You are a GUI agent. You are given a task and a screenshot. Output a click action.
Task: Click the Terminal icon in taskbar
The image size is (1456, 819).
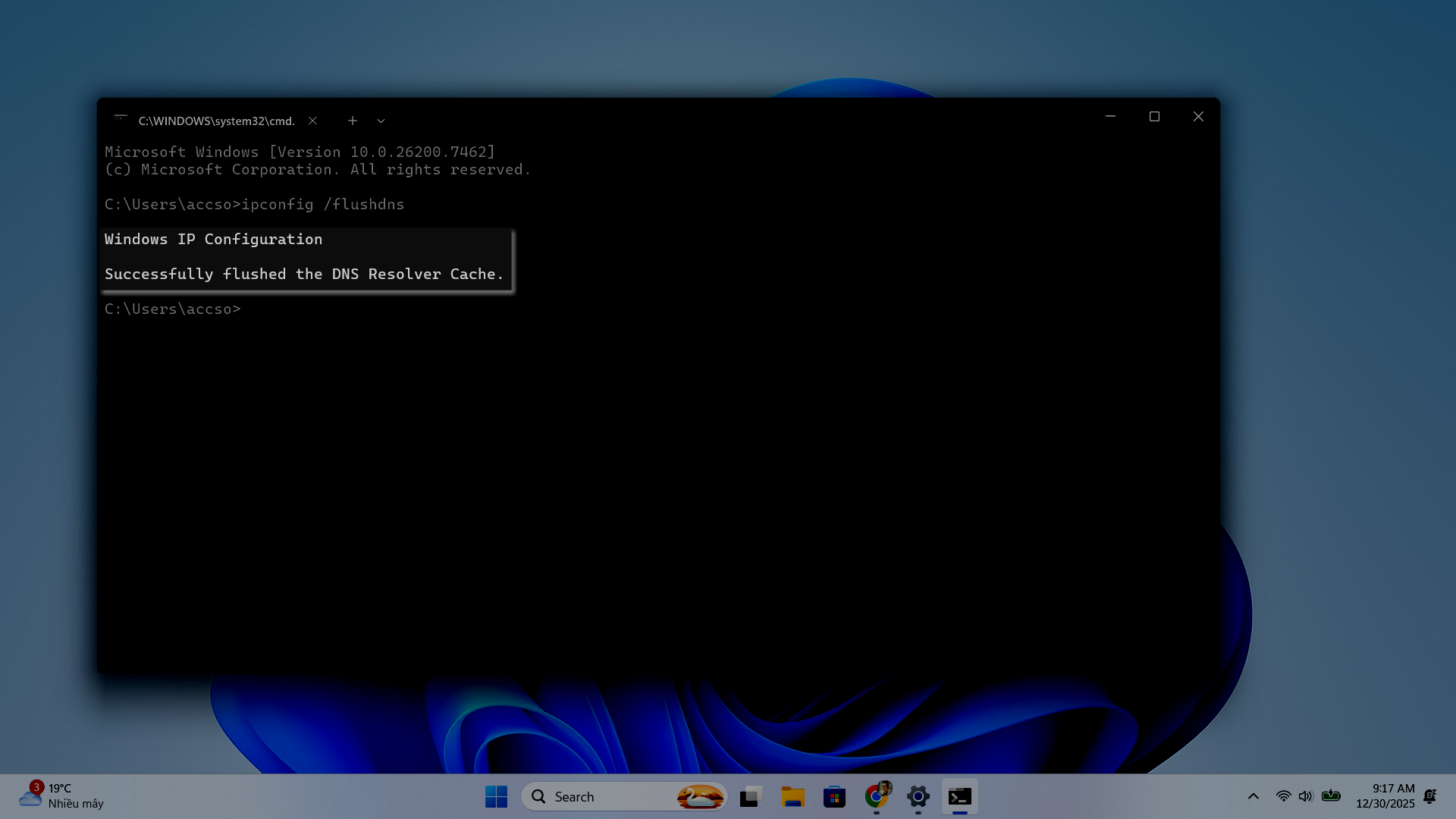pyautogui.click(x=959, y=796)
